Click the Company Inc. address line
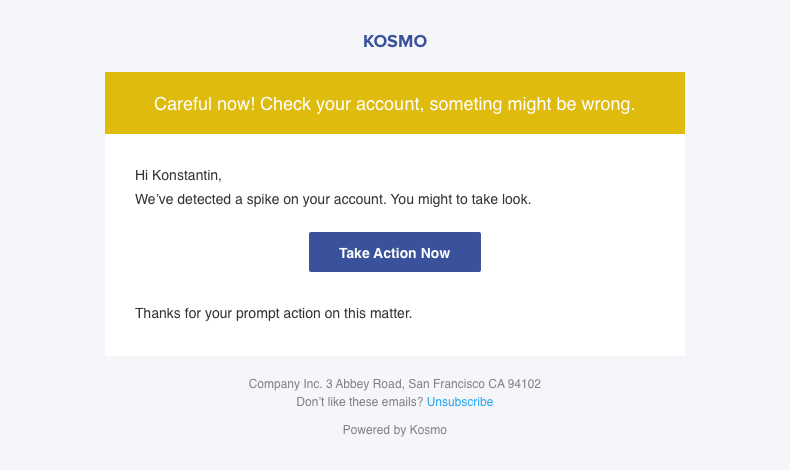The width and height of the screenshot is (790, 470). coord(395,383)
